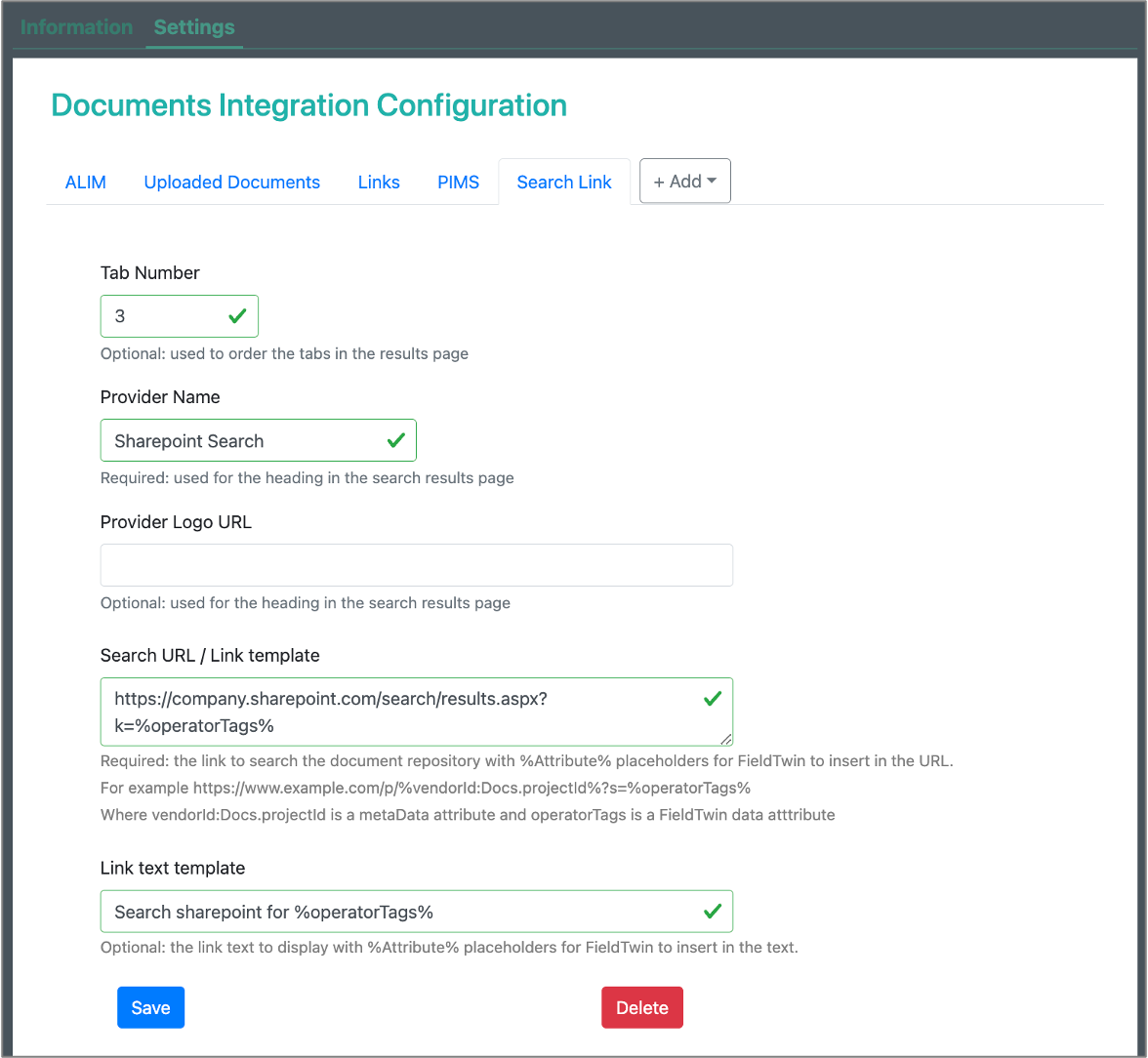Click the Search URL / Link template label
The width and height of the screenshot is (1148, 1058).
[x=209, y=655]
